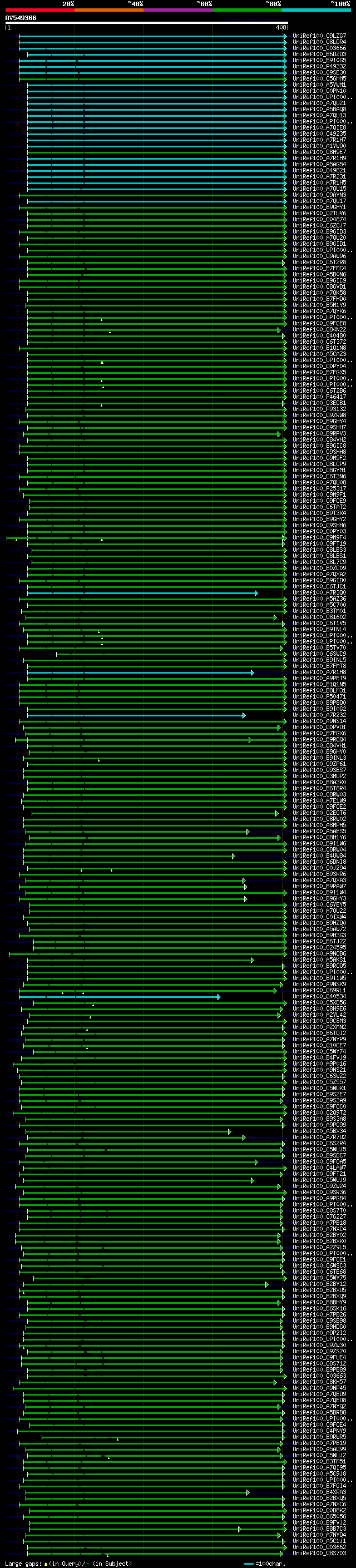The width and height of the screenshot is (356, 1568).
Task: Open hit UniRef100_Q9SE30
Action: (x=319, y=72)
